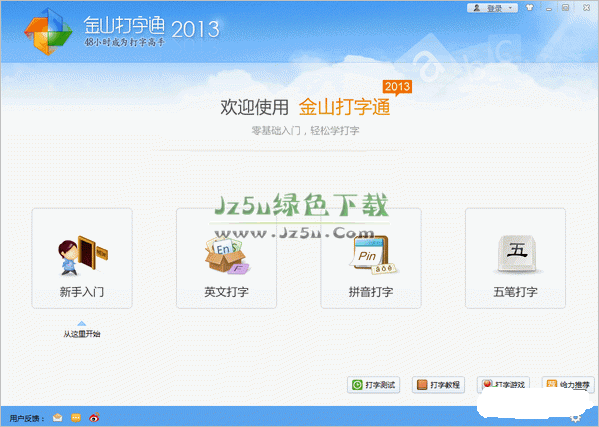Open the 英文打字 English typing module
Image resolution: width=599 pixels, height=427 pixels.
pyautogui.click(x=226, y=258)
